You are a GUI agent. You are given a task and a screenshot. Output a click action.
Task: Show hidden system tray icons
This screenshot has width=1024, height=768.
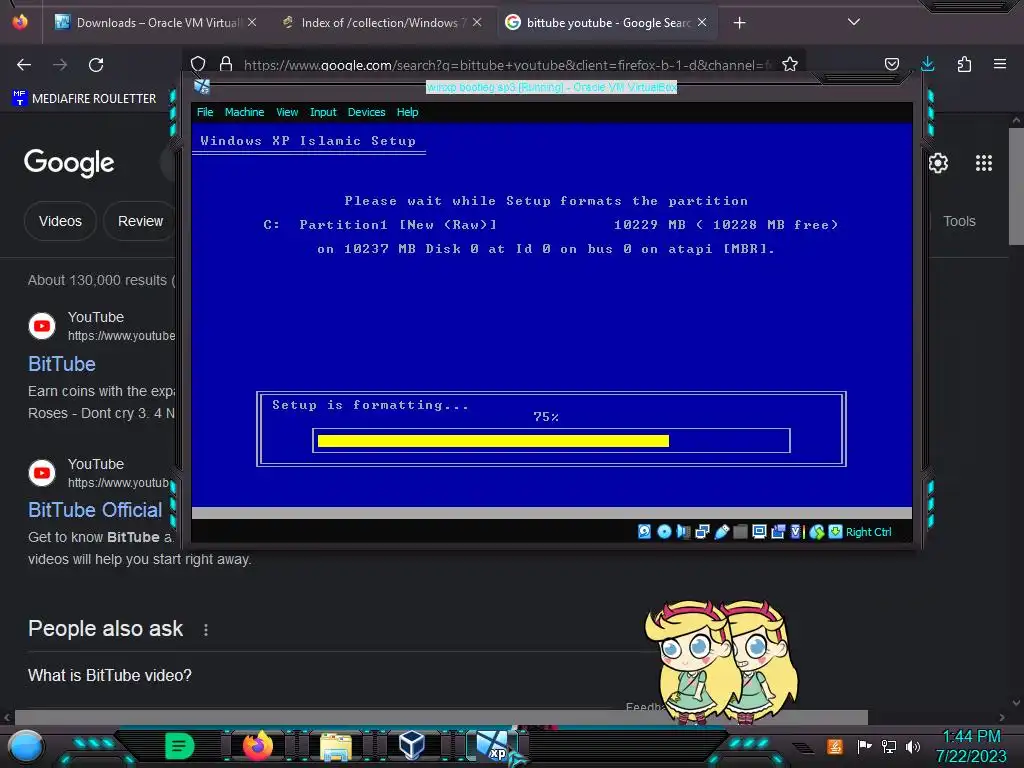(x=803, y=747)
